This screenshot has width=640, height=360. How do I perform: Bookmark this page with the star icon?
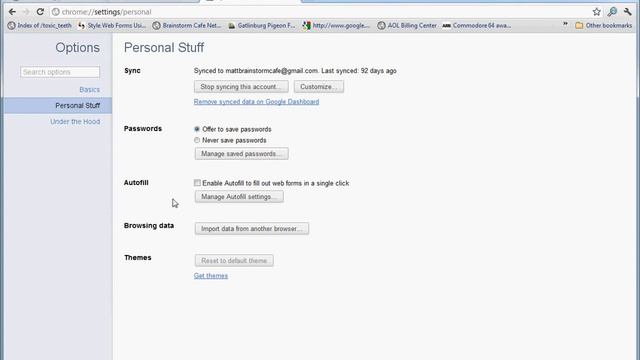596,12
